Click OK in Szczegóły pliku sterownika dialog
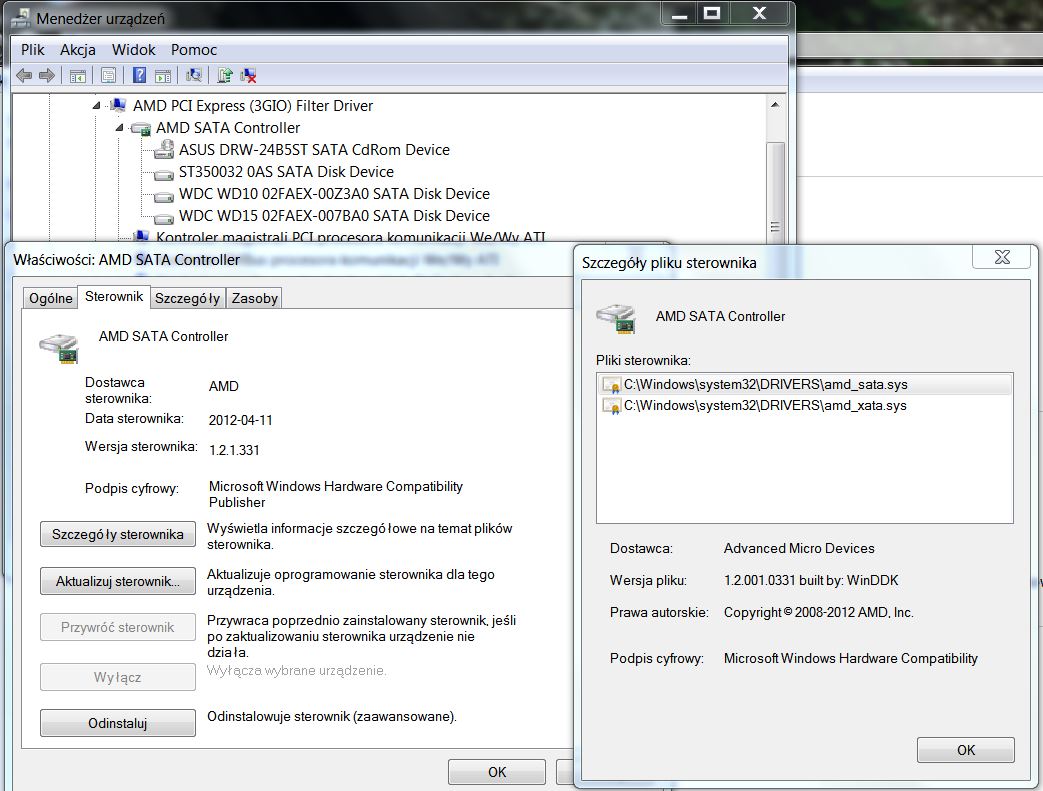Image resolution: width=1043 pixels, height=791 pixels. (x=966, y=750)
